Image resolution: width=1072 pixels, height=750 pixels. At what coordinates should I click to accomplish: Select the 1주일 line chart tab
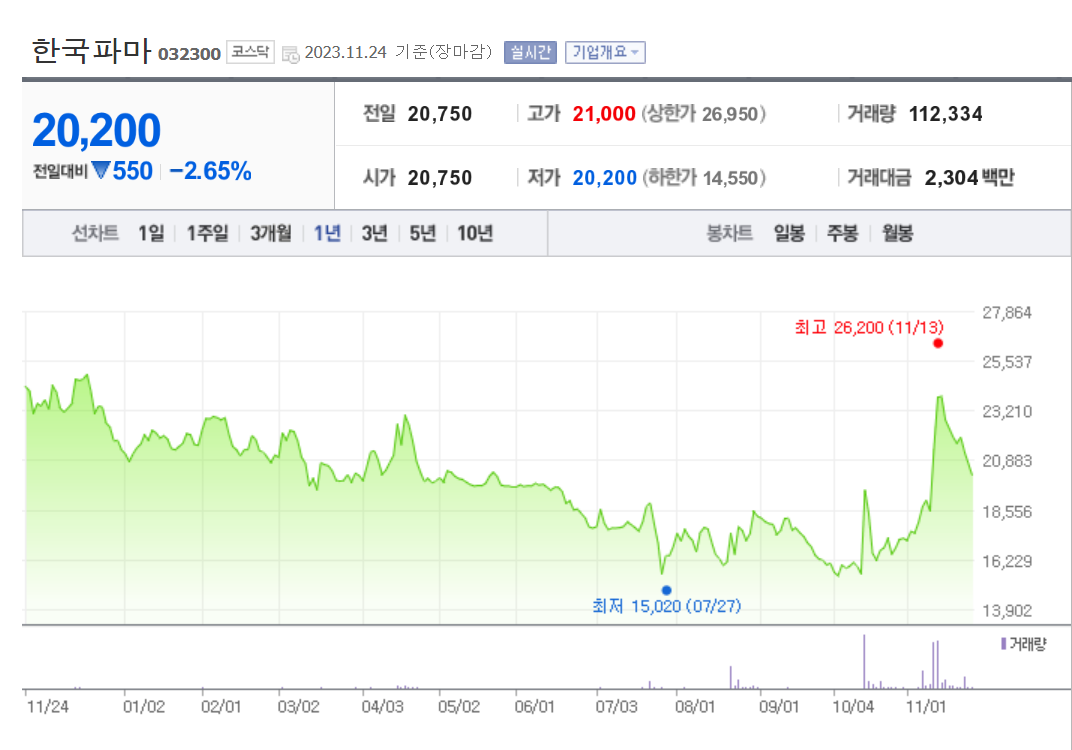[207, 233]
